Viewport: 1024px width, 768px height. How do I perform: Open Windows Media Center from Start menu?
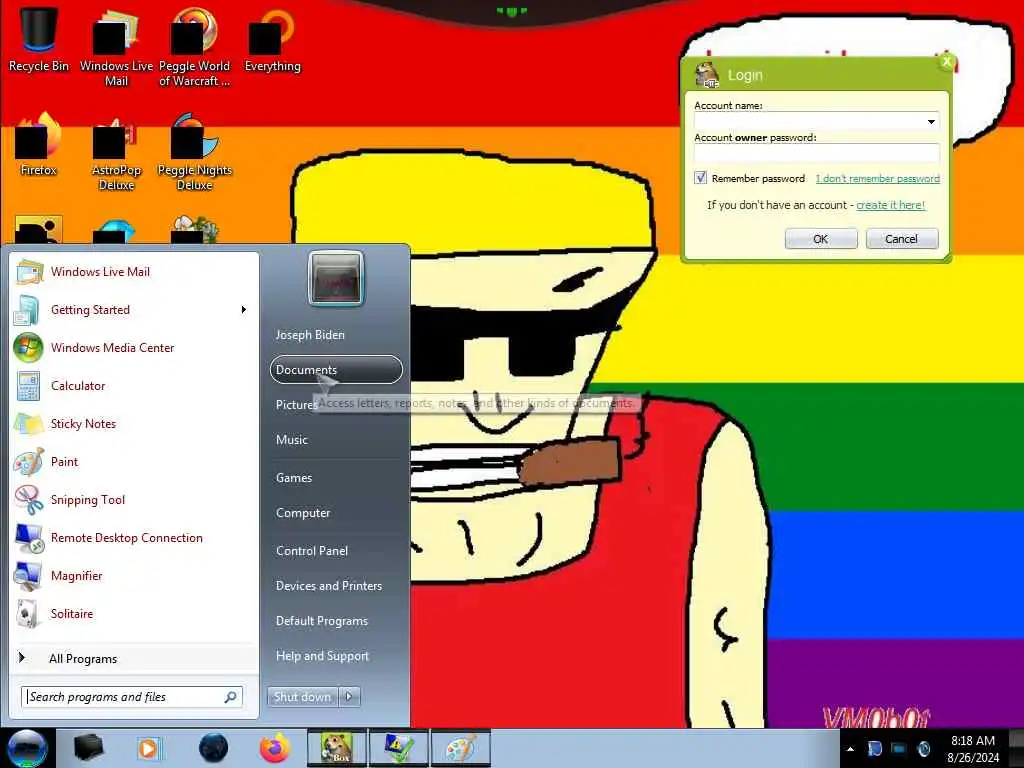134,347
